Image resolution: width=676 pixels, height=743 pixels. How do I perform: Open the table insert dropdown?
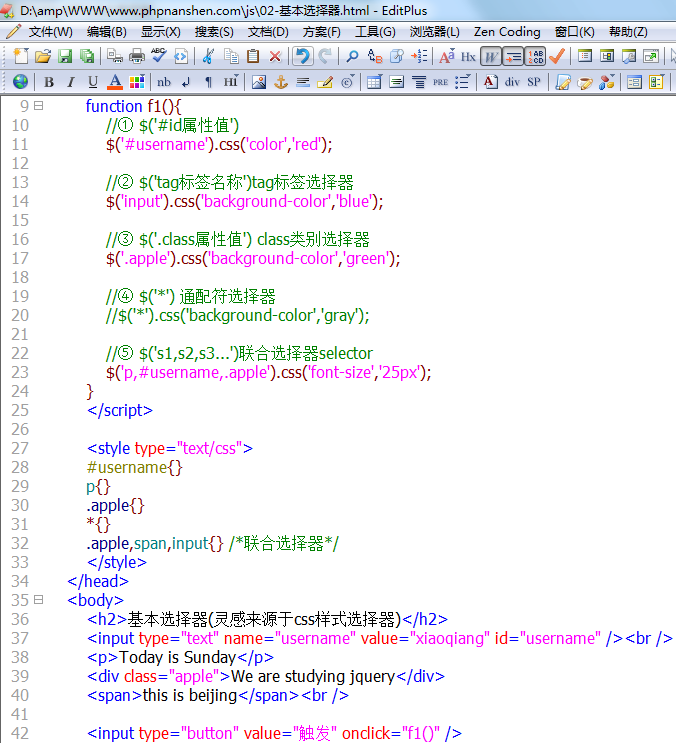tap(374, 82)
